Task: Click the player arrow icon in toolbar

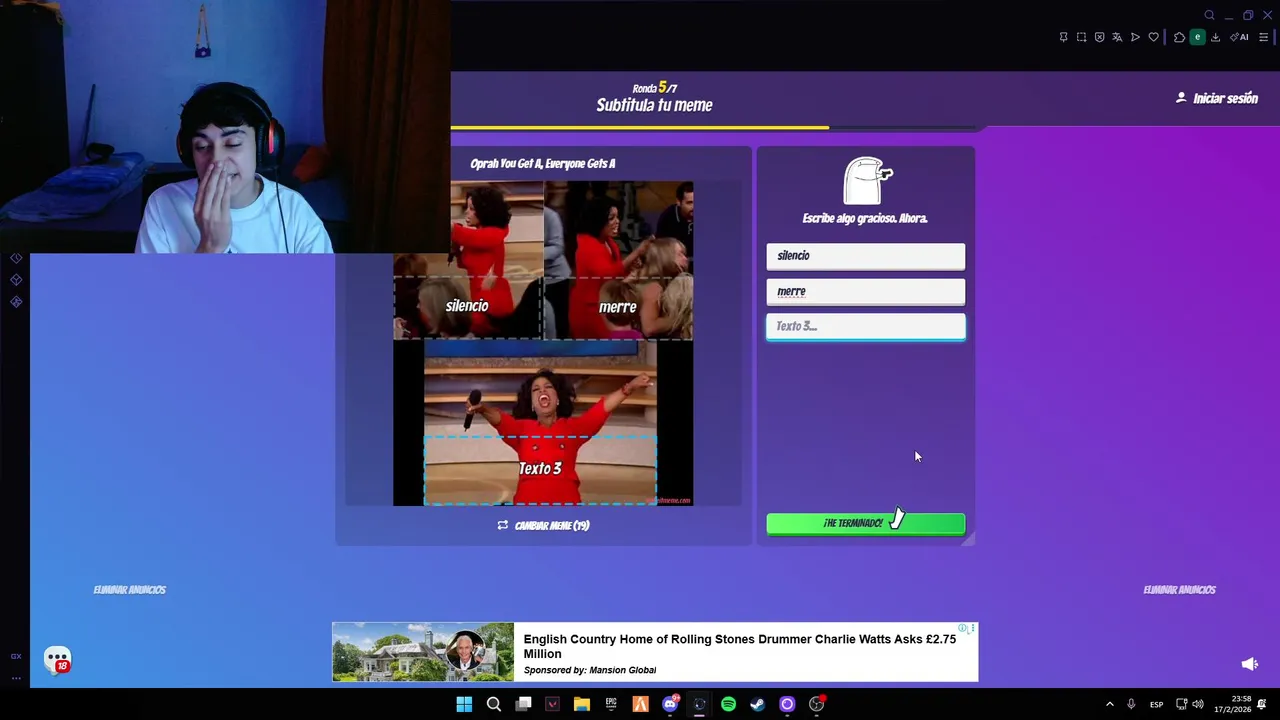Action: coord(1135,37)
